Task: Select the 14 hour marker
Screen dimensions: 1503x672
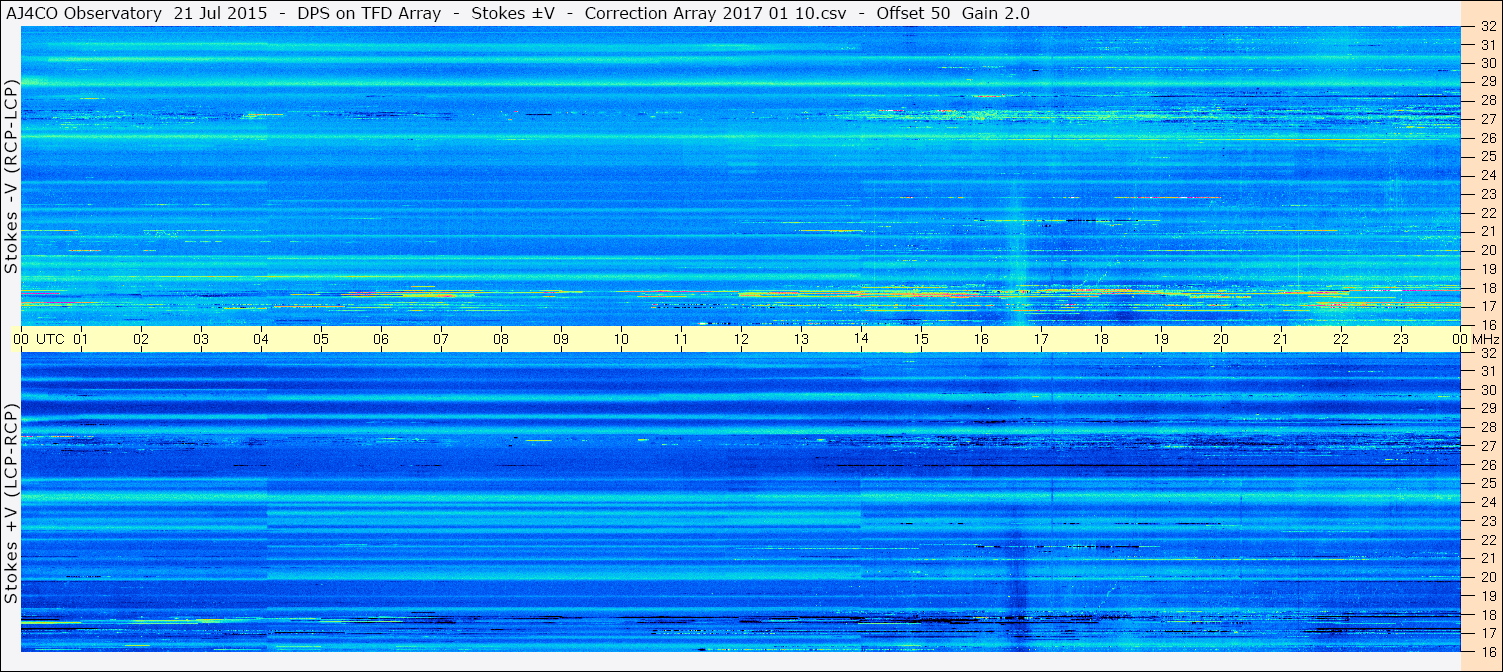Action: [x=861, y=339]
